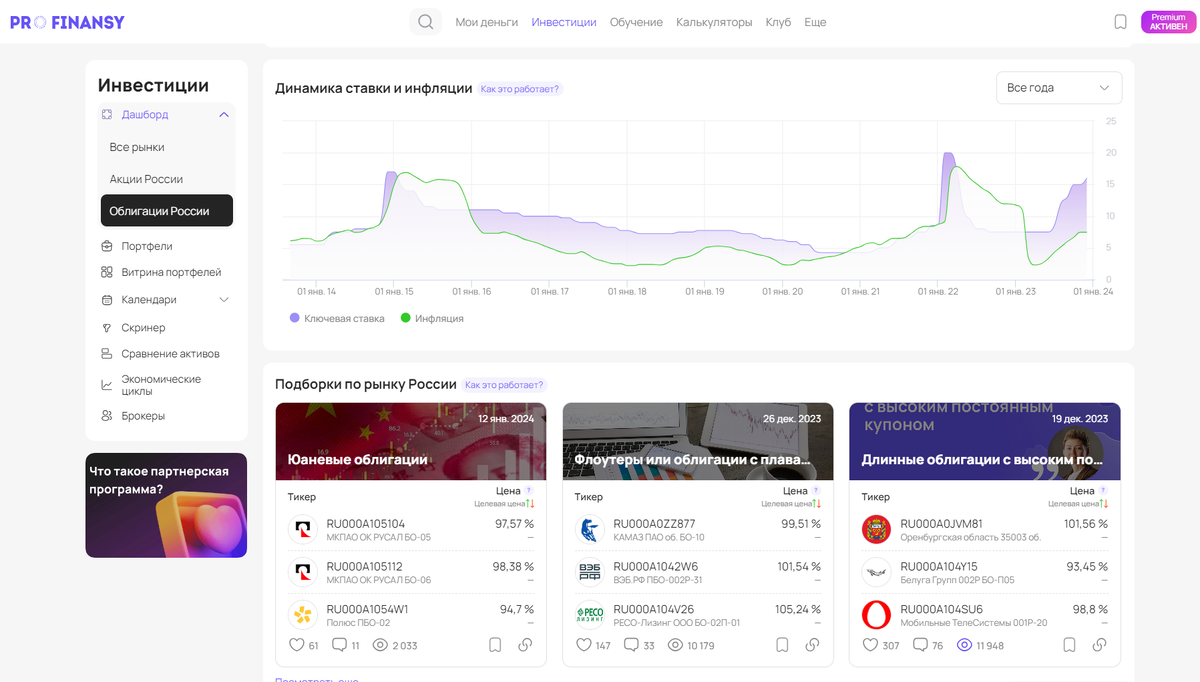Screen dimensions: 1200x682
Task: Open the search magnifier icon
Action: point(426,22)
